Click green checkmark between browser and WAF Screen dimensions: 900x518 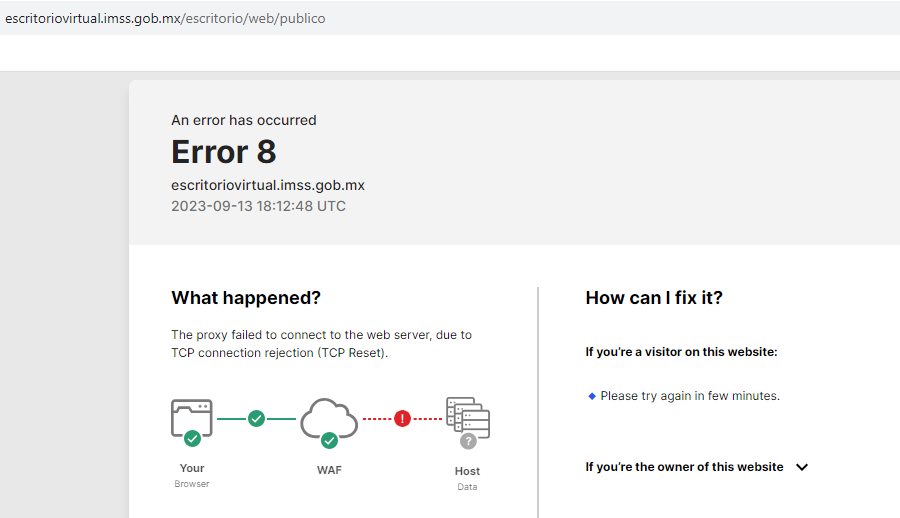point(257,419)
